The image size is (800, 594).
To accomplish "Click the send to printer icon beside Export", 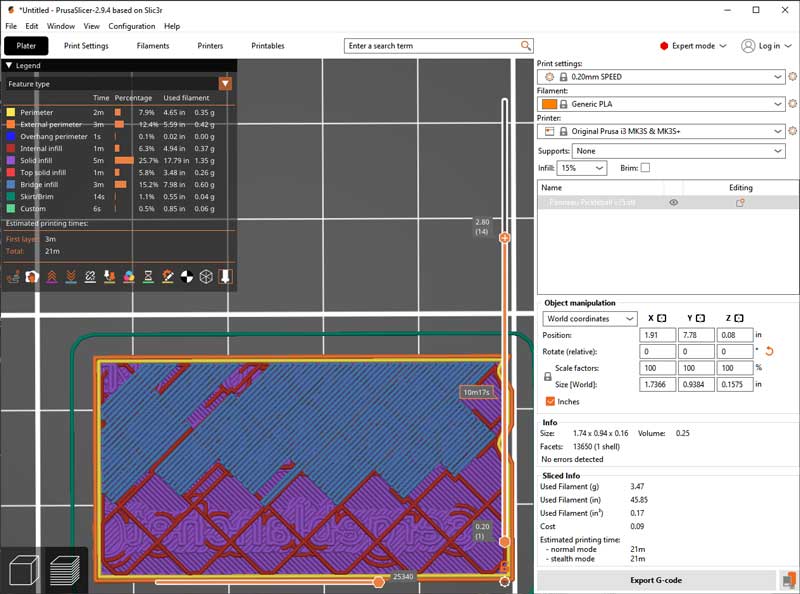I will pos(789,580).
